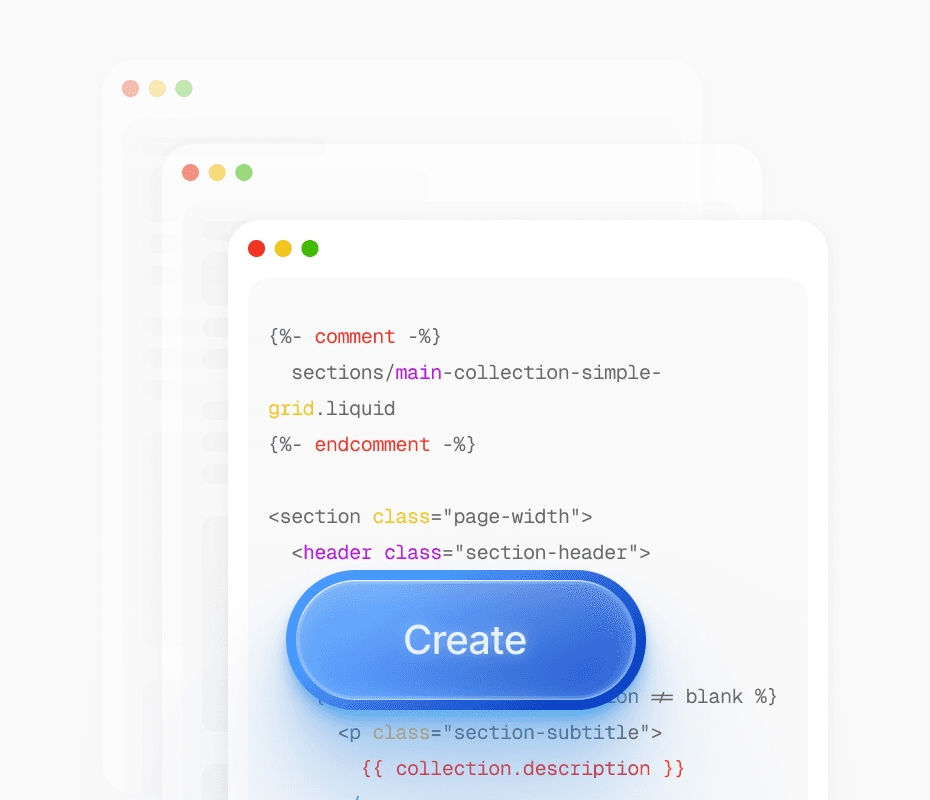Click the purple 'header' tag name
The height and width of the screenshot is (800, 930).
337,553
